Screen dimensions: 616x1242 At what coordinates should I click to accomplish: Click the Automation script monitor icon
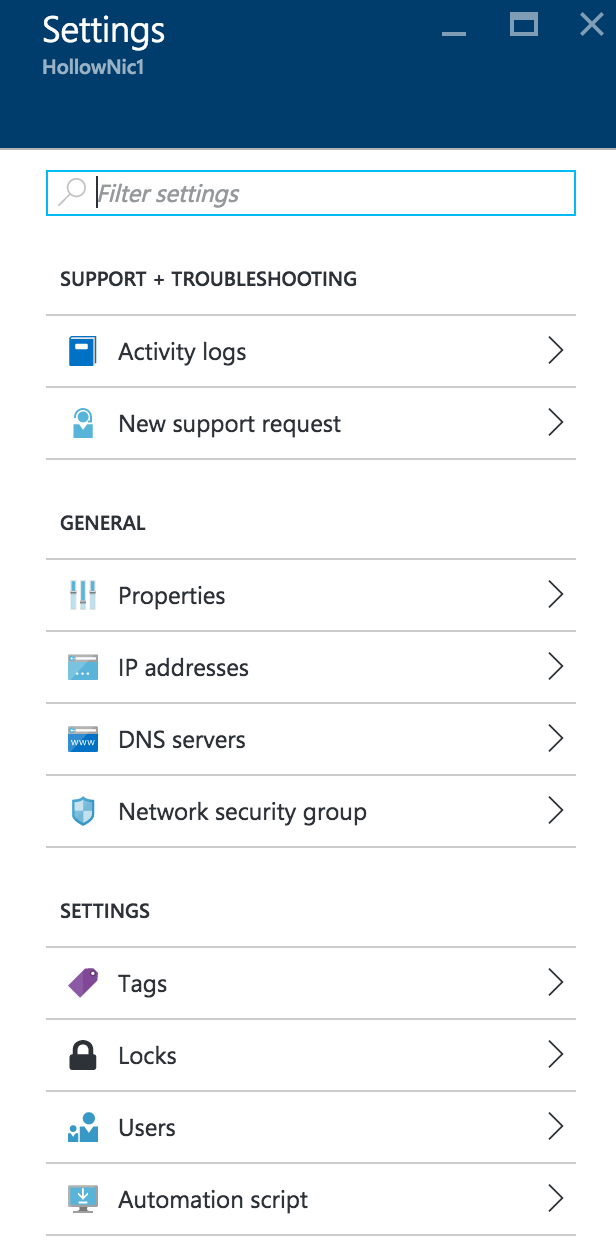[83, 1200]
